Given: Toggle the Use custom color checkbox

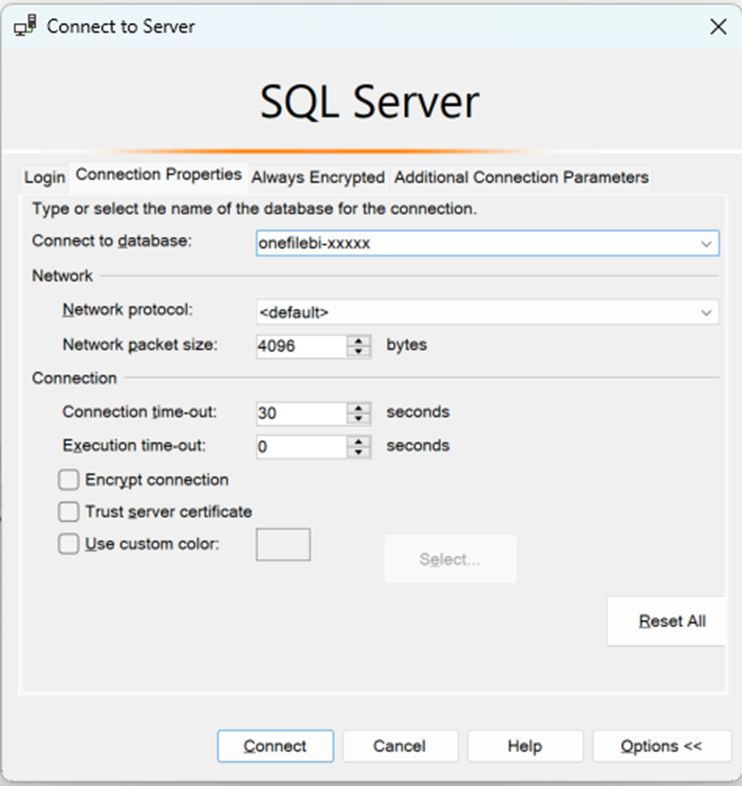Looking at the screenshot, I should pyautogui.click(x=69, y=544).
